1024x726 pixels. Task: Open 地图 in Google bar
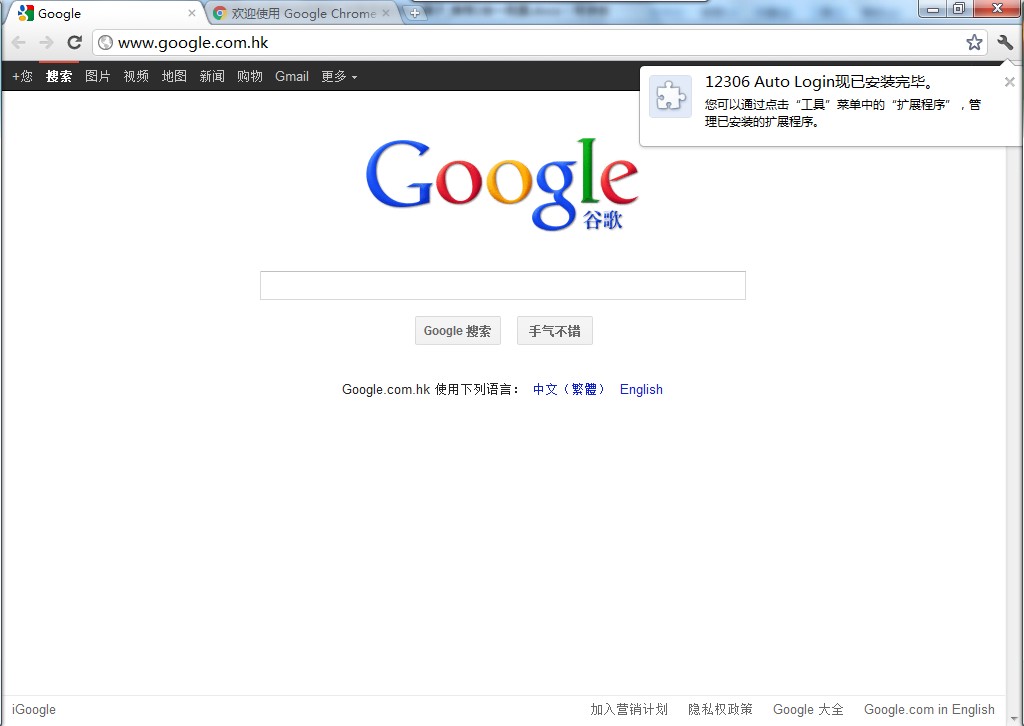(x=174, y=76)
